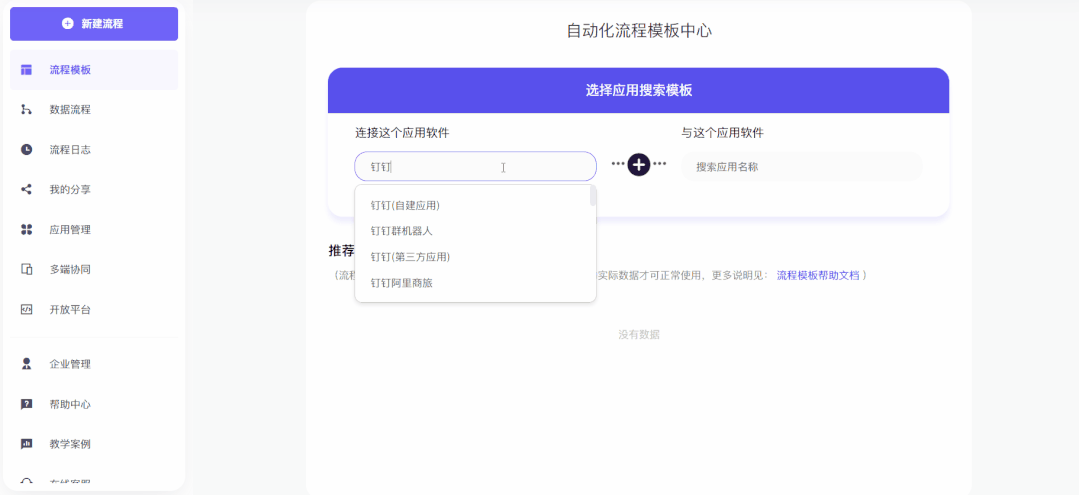This screenshot has height=495, width=1079.
Task: Click the 搜索应用名称 search field
Action: pyautogui.click(x=801, y=167)
